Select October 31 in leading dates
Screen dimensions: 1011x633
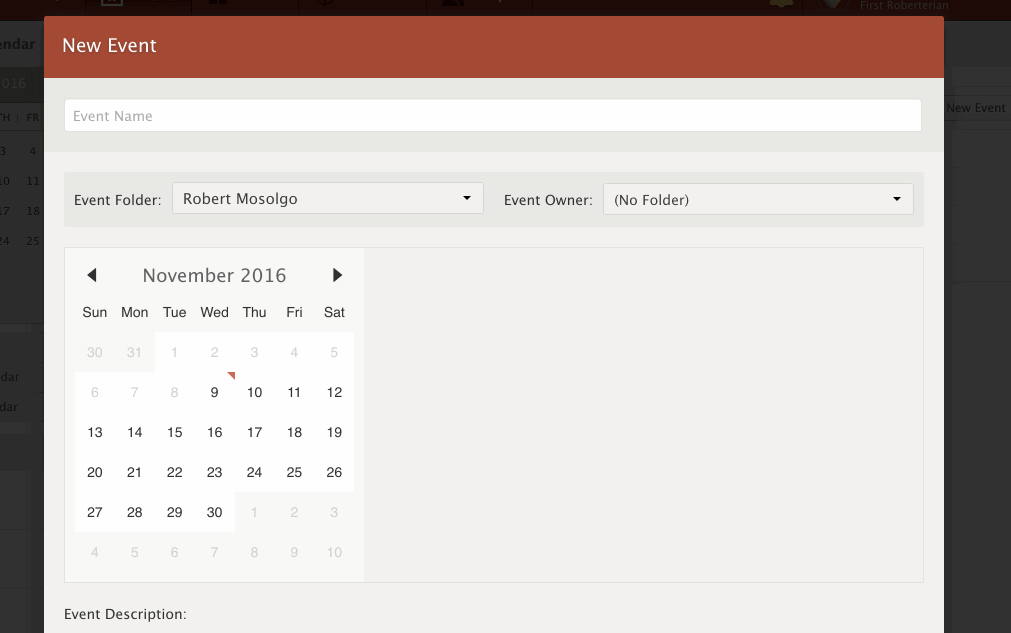135,352
